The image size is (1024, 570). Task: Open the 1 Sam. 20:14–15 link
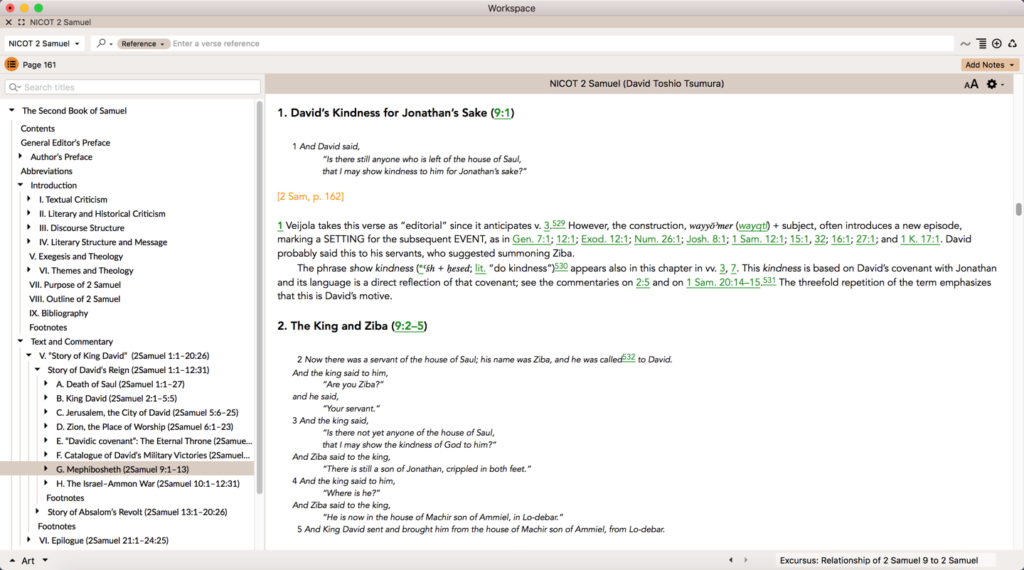point(723,283)
